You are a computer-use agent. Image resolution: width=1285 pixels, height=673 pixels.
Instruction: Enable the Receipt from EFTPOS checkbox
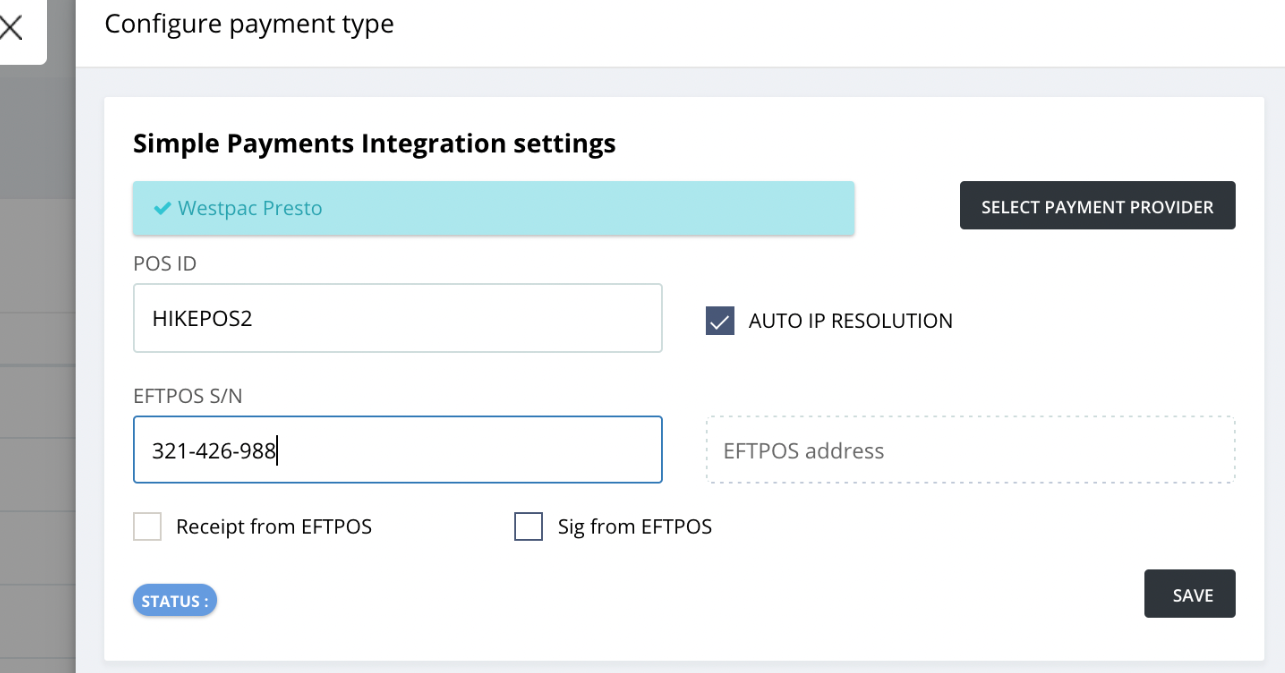click(148, 526)
